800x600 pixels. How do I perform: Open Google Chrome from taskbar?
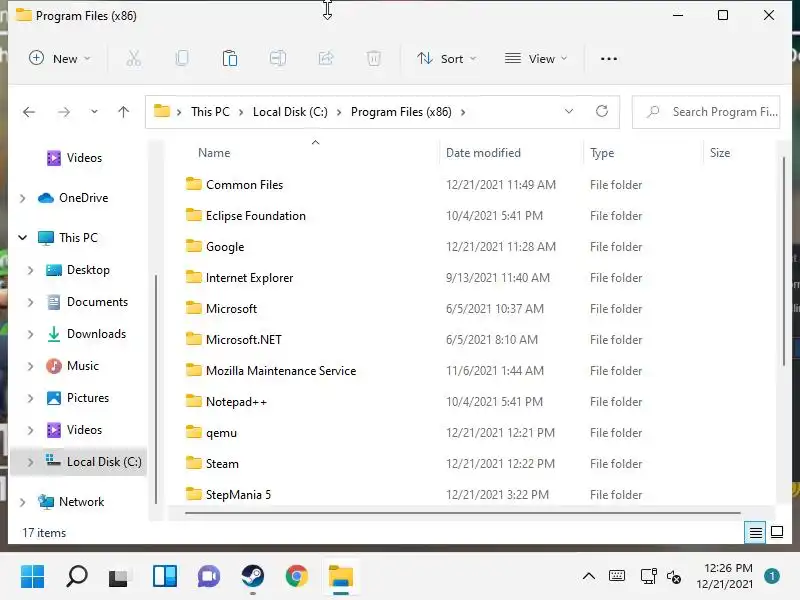tap(296, 577)
